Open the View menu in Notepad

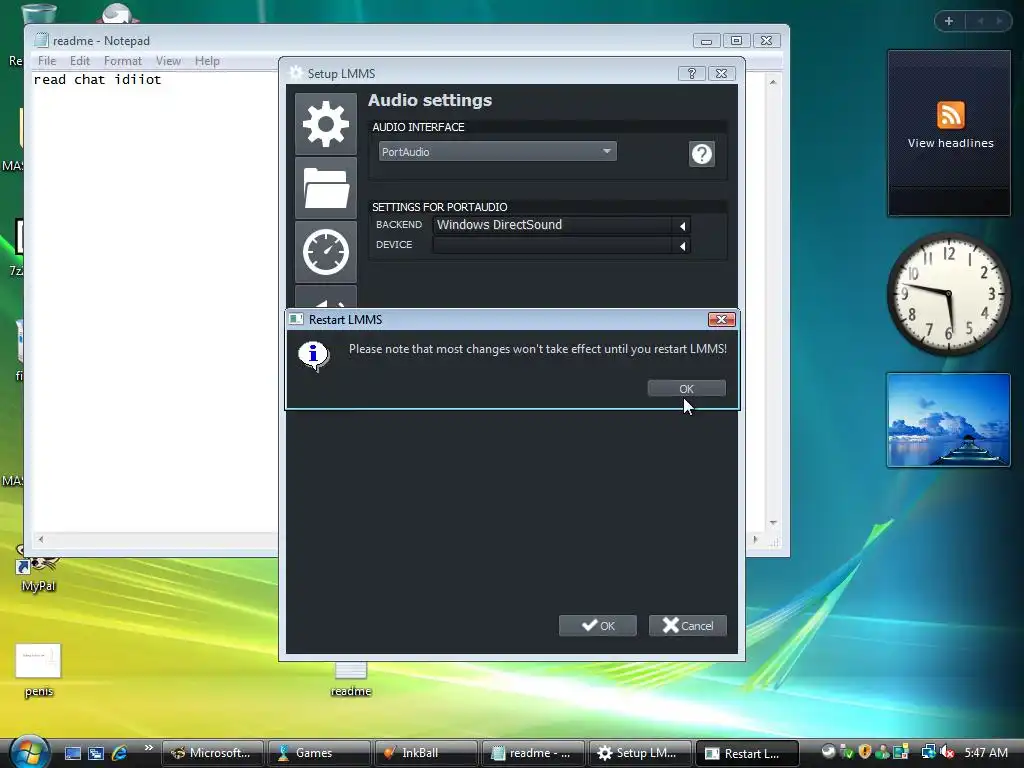coord(168,61)
